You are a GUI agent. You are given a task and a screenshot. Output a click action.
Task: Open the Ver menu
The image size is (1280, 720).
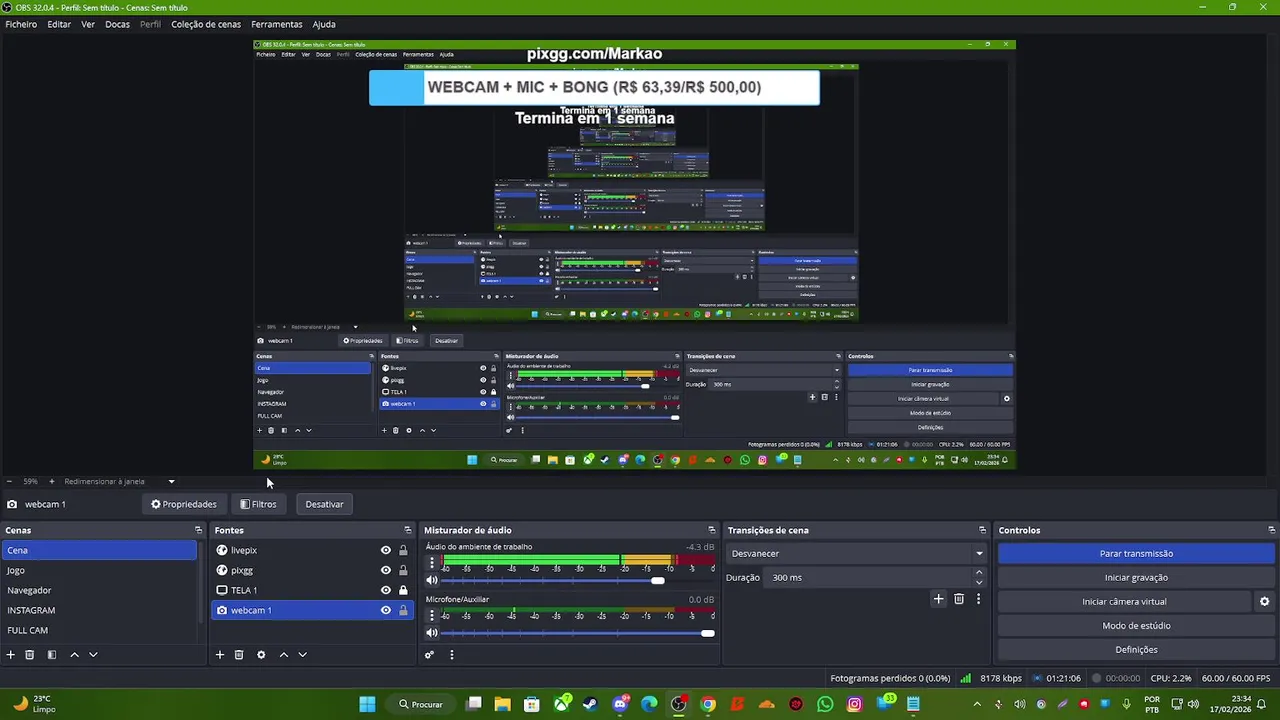click(x=88, y=24)
